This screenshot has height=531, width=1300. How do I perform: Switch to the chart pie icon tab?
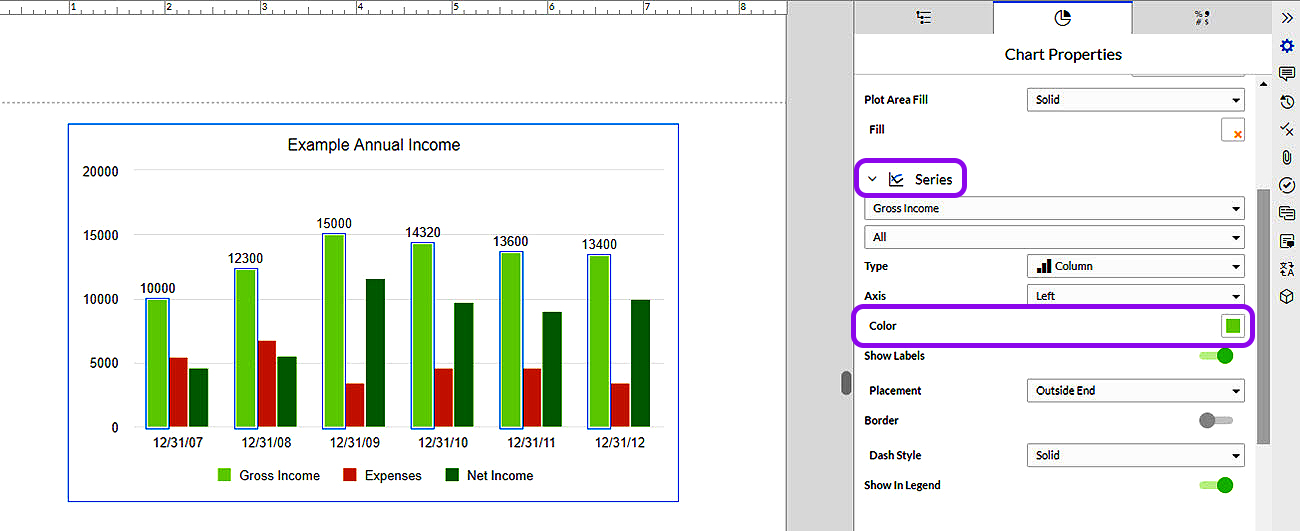pyautogui.click(x=1062, y=17)
